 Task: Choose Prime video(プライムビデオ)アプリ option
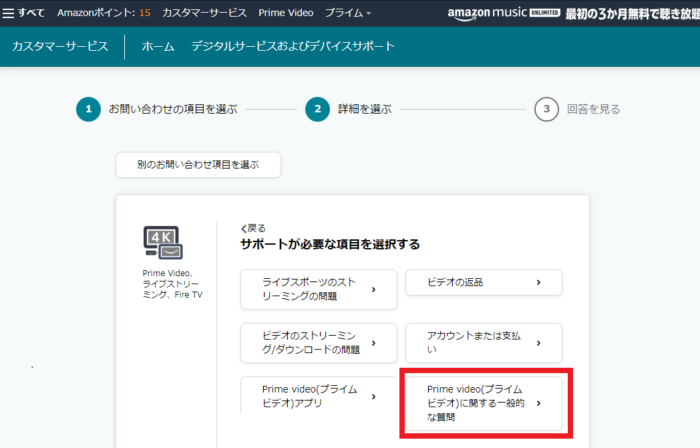[319, 396]
